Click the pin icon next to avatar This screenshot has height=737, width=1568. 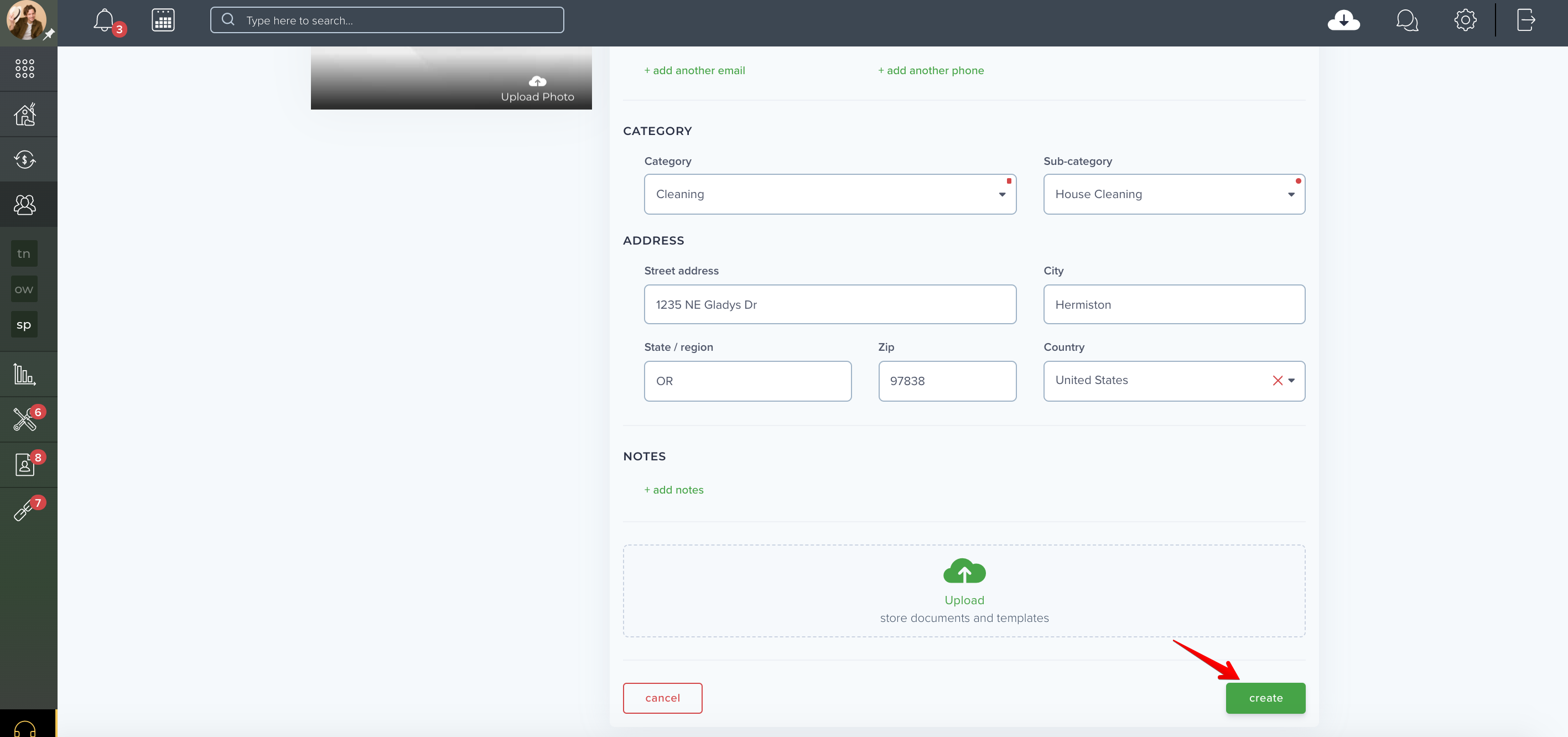point(49,34)
